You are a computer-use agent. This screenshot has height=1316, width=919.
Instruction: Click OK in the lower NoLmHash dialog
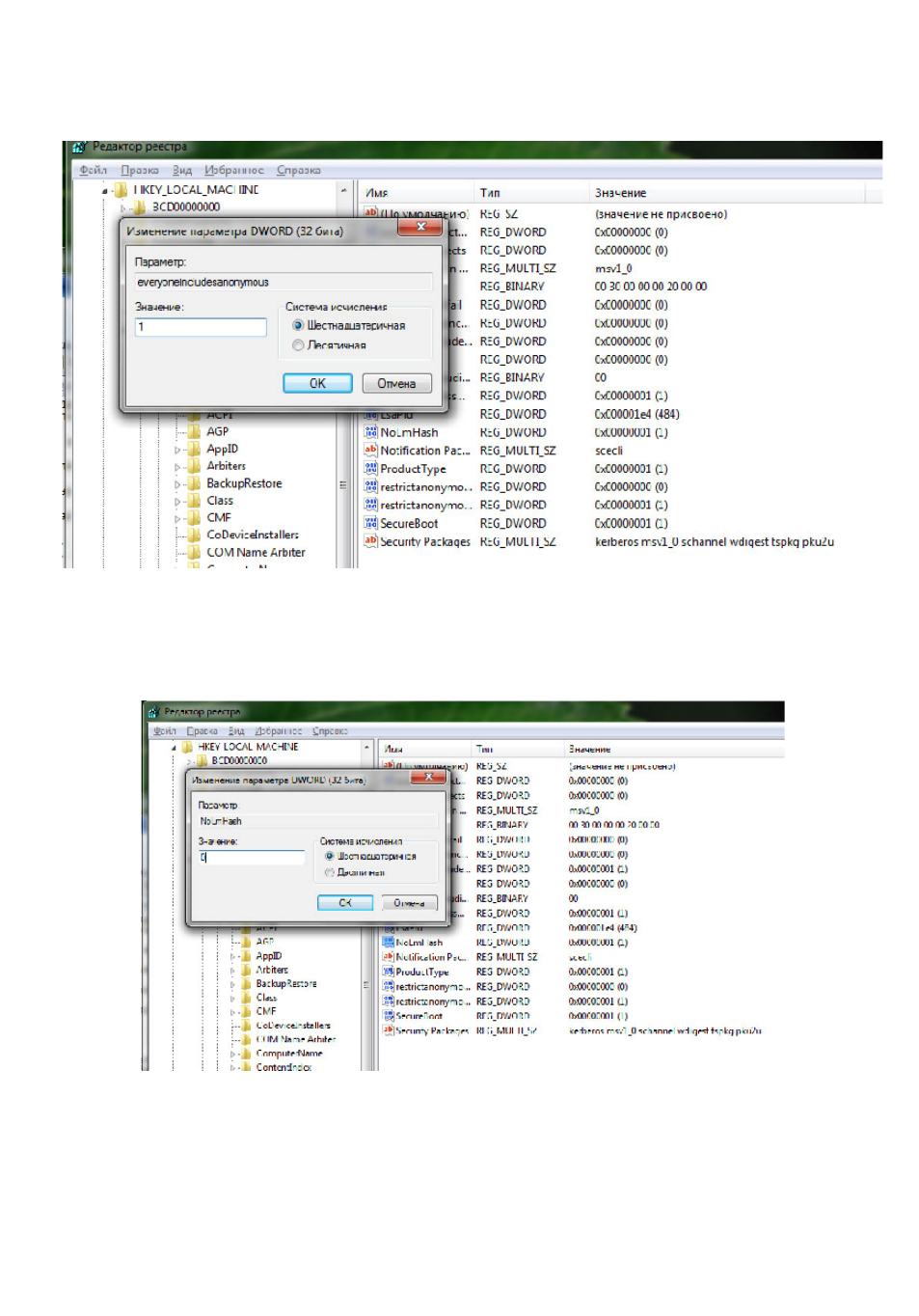345,903
